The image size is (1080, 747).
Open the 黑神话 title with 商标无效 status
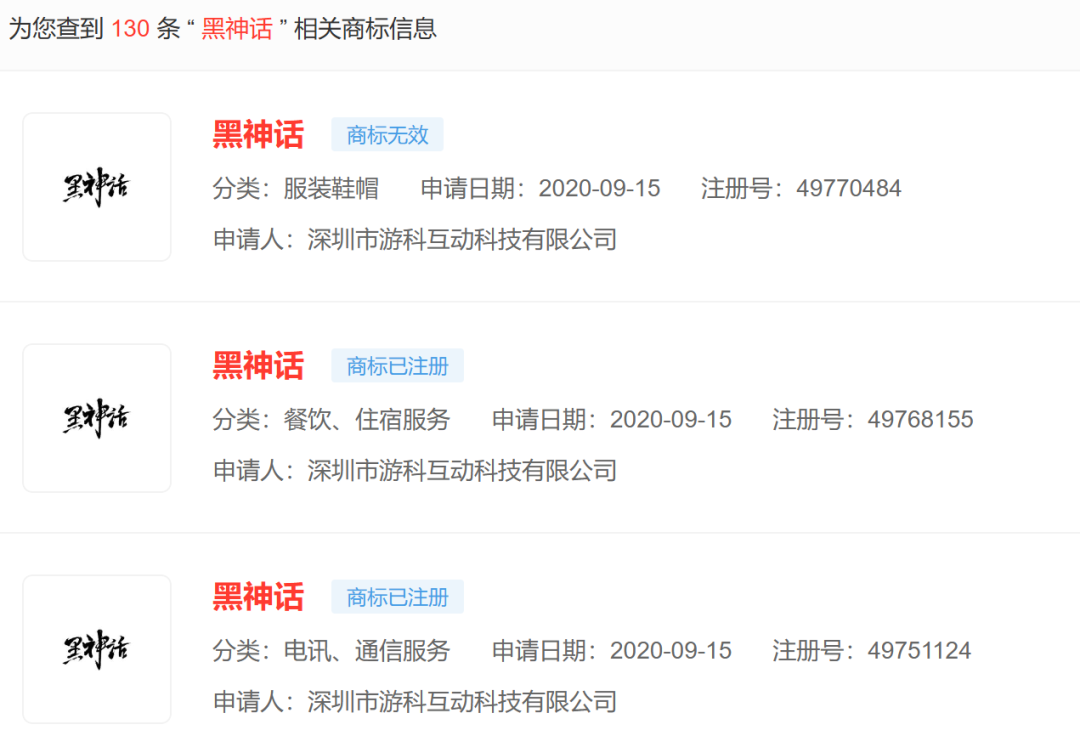[258, 134]
